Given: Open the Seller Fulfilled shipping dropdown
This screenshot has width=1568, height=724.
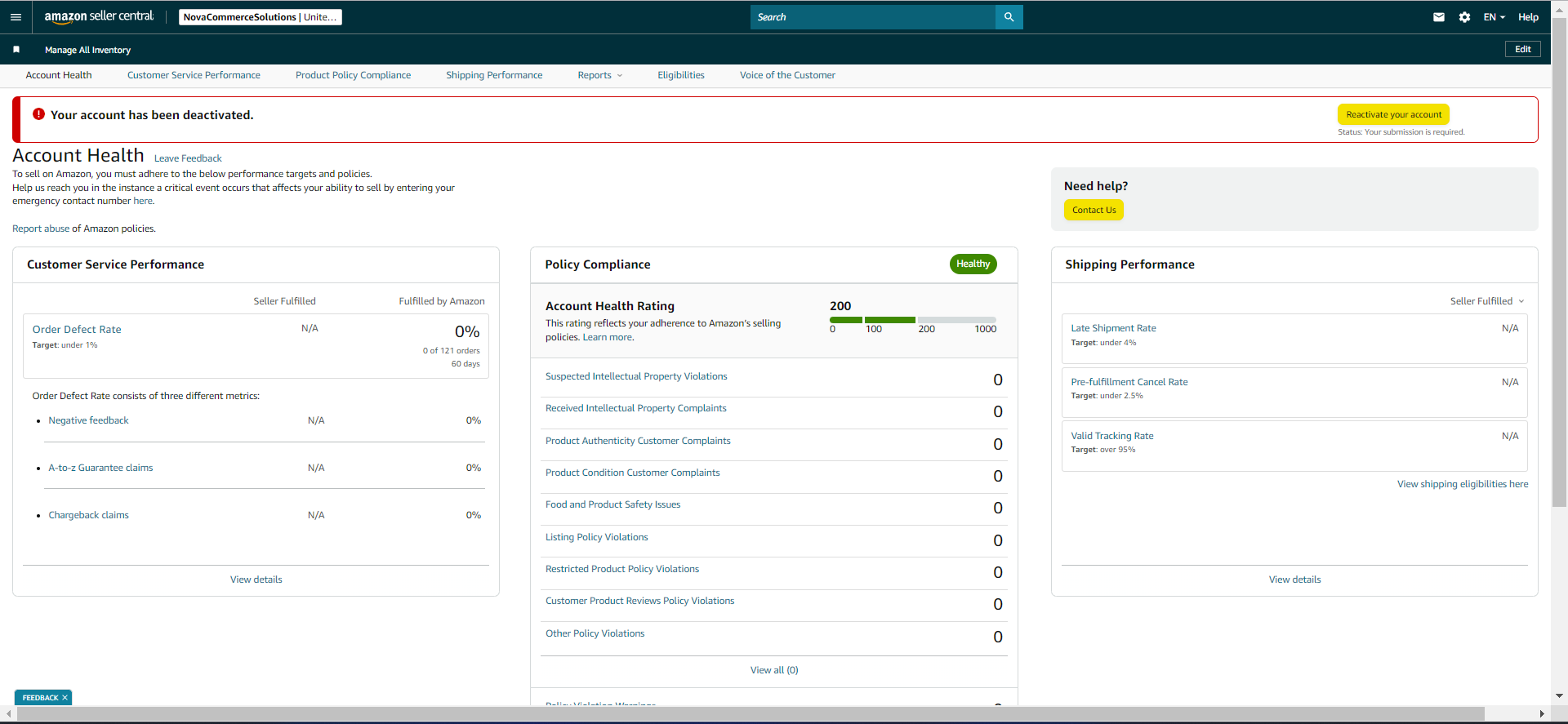Looking at the screenshot, I should 1486,301.
